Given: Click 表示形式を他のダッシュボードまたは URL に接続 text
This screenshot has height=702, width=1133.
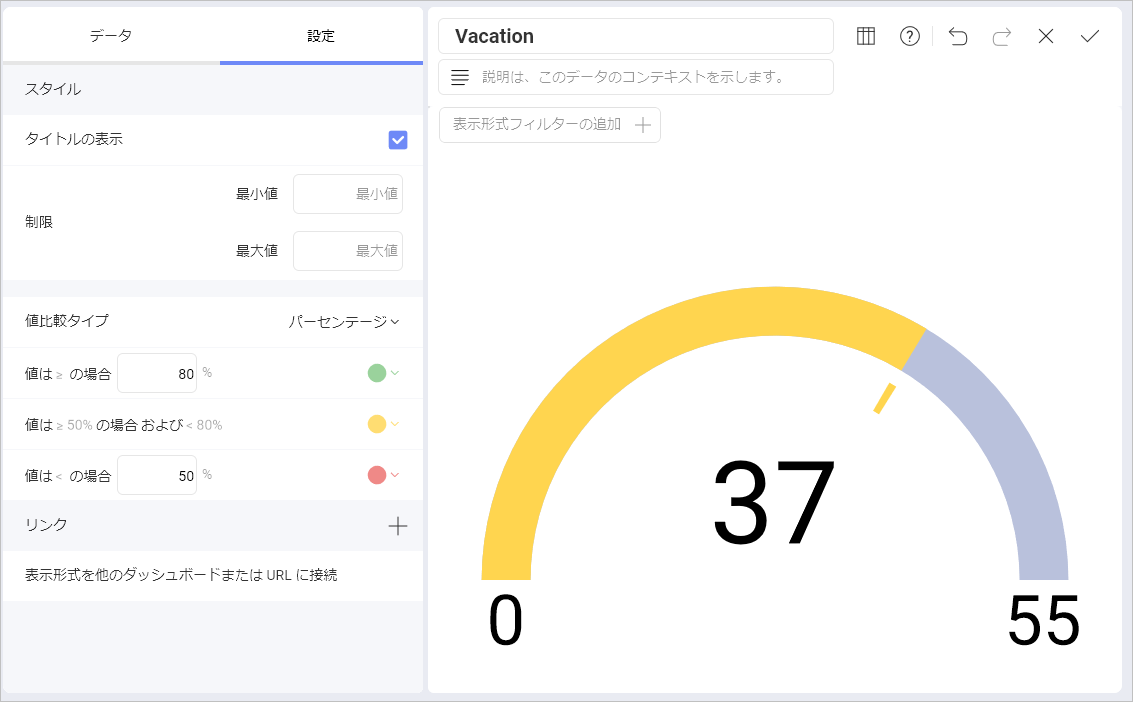Looking at the screenshot, I should point(181,575).
